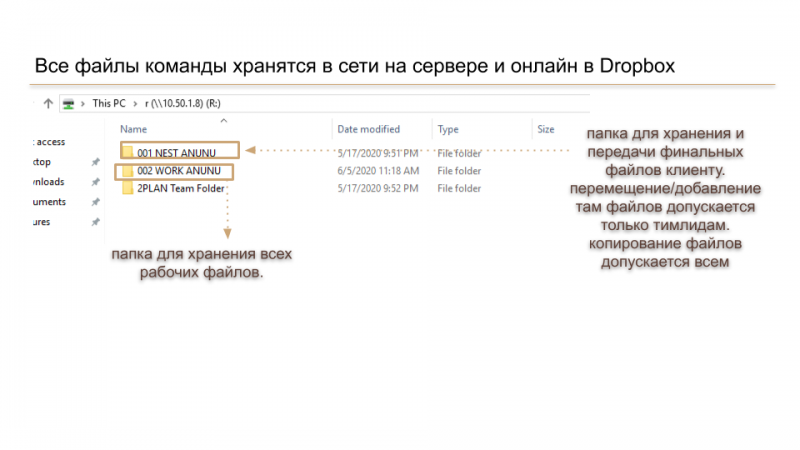Select the 2PLAN Team Folder name
The width and height of the screenshot is (800, 450).
[x=180, y=189]
